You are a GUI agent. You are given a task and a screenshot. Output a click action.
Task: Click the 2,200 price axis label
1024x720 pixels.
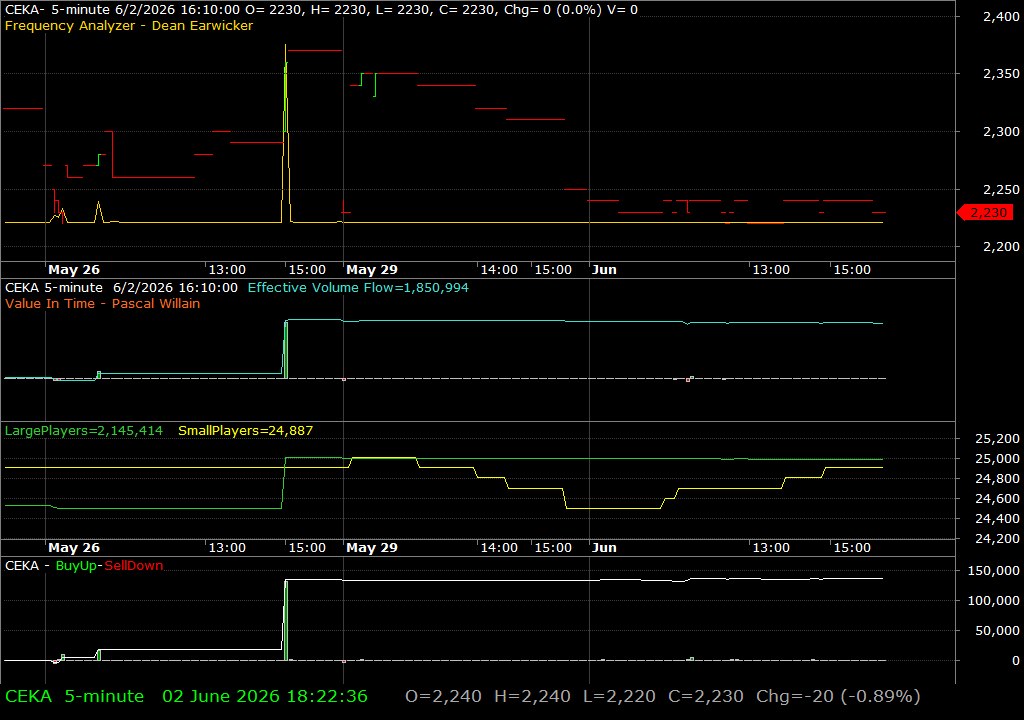point(1001,246)
